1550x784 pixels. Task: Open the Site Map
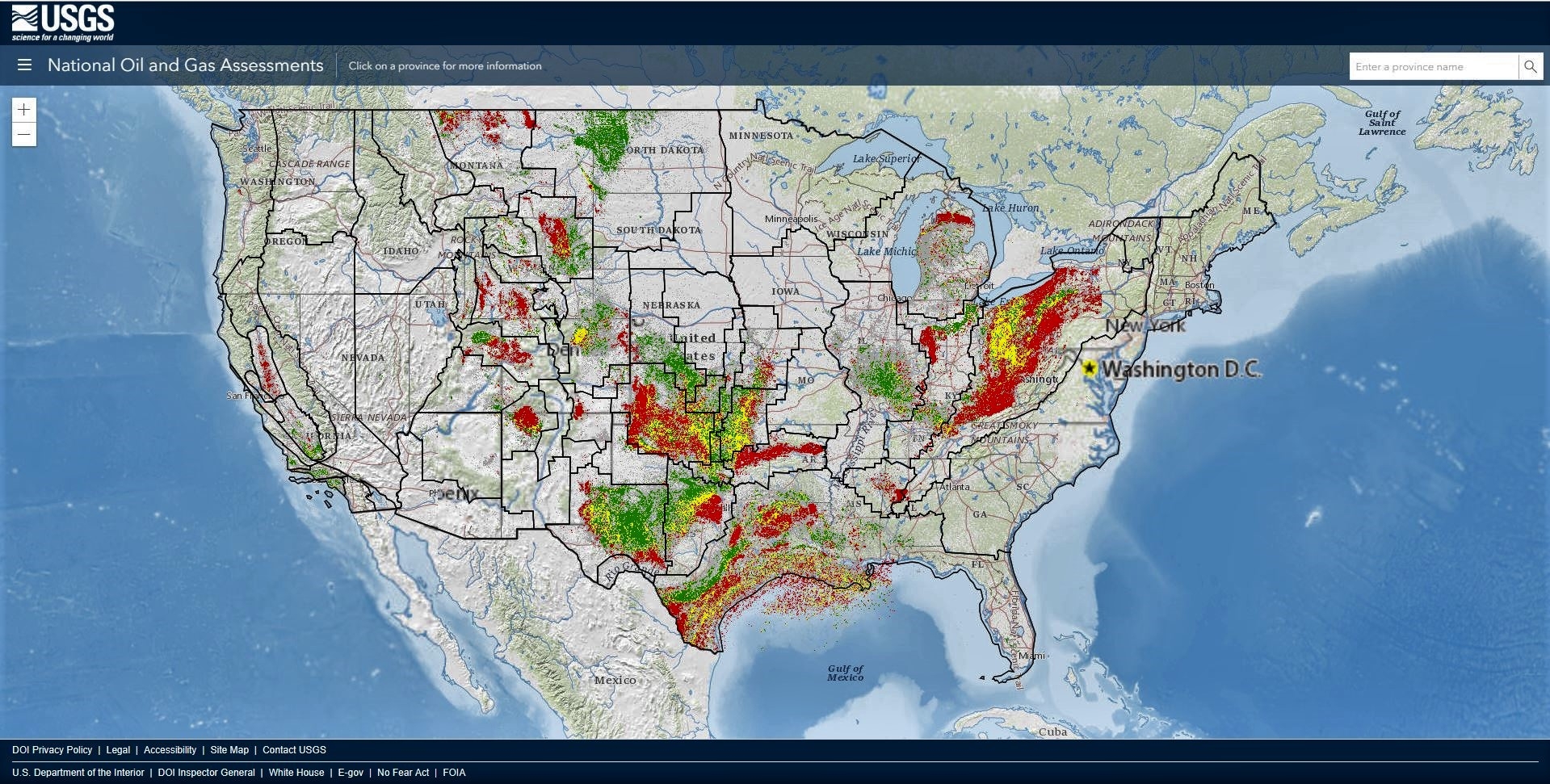[229, 750]
